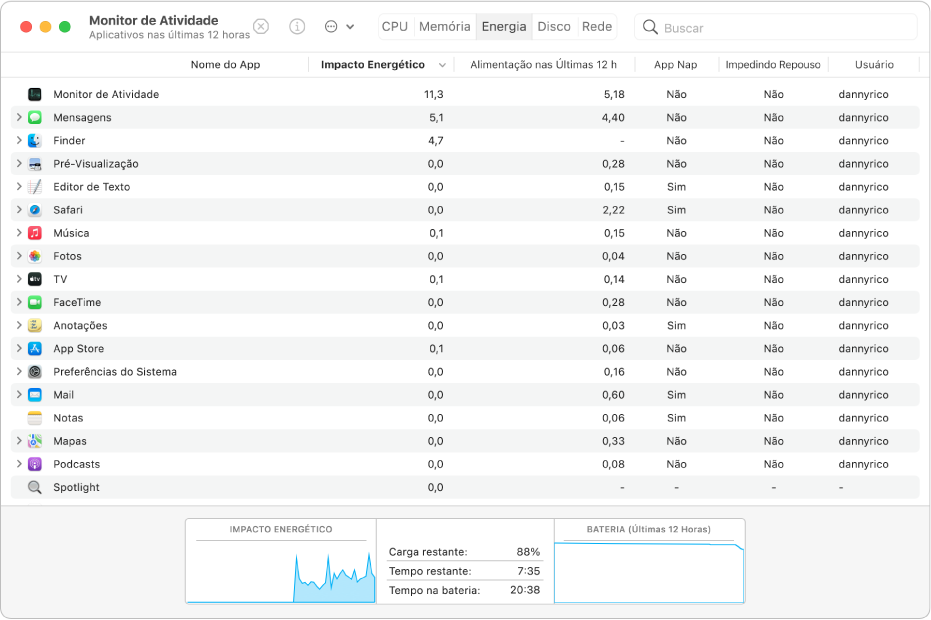Click the Impacto Energético graph
This screenshot has height=620, width=931.
(281, 561)
